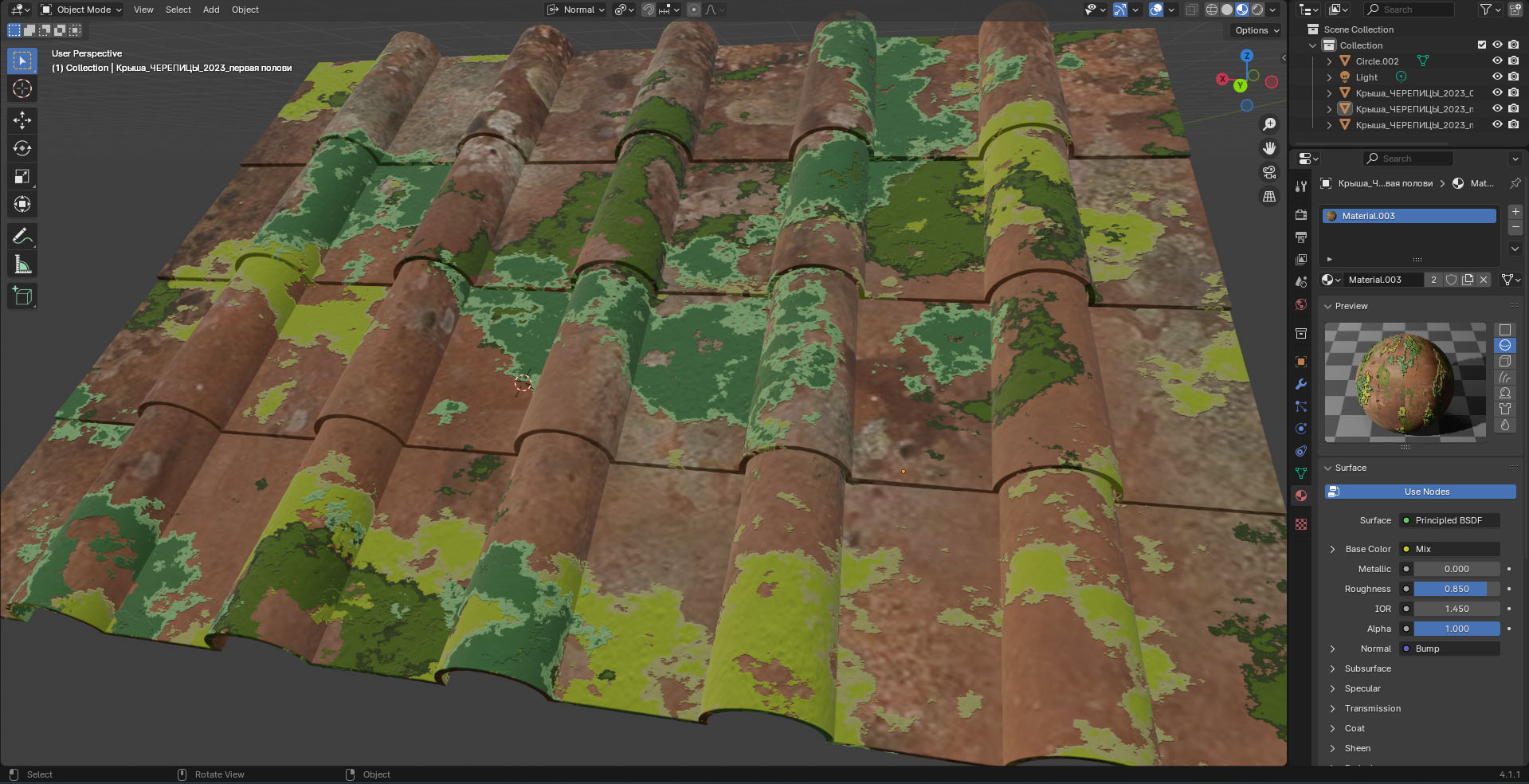Activate the Move tool
Image resolution: width=1529 pixels, height=784 pixels.
(22, 120)
